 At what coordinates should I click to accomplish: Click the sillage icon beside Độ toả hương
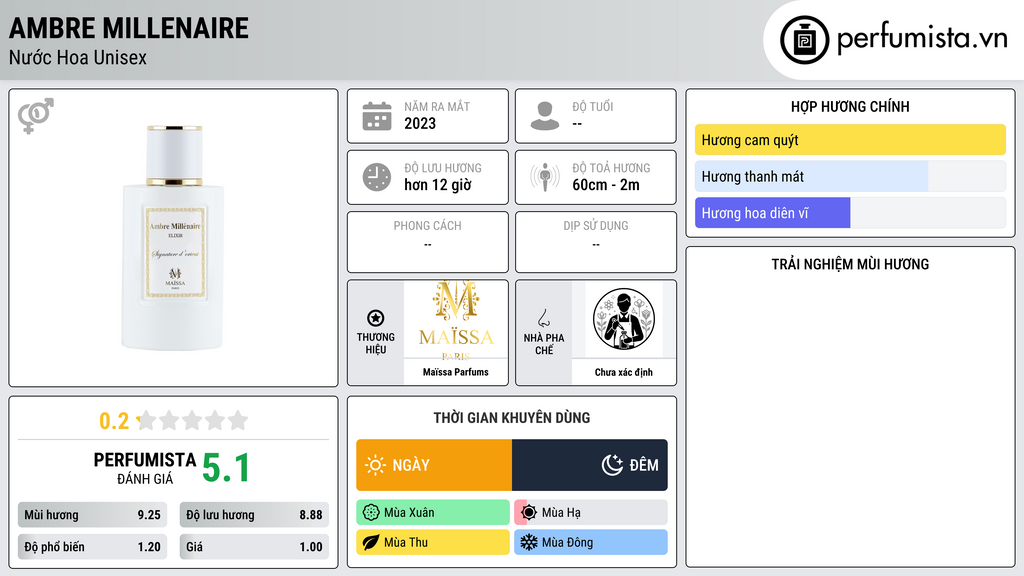point(545,177)
